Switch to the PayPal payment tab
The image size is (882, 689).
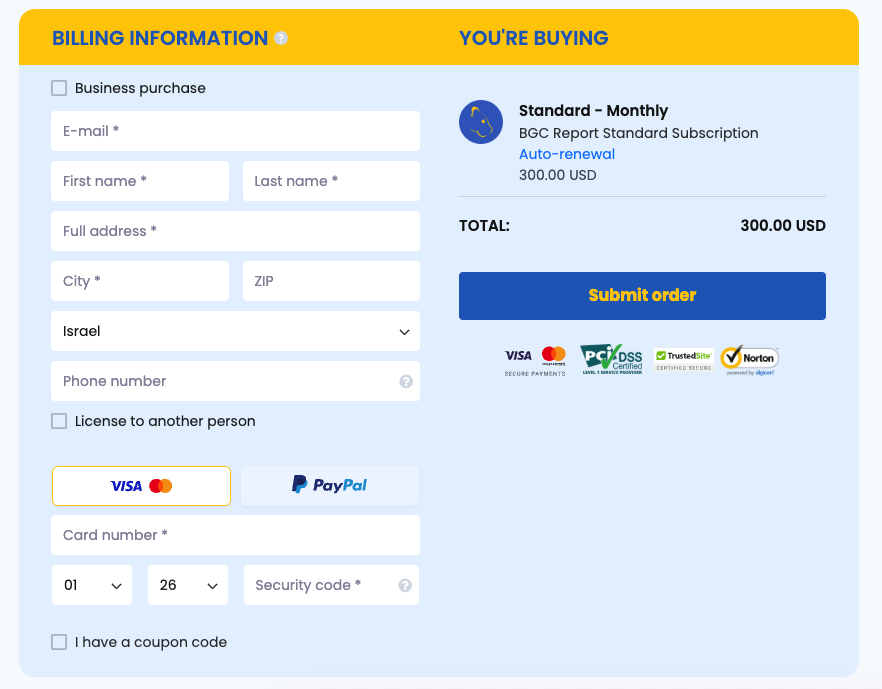330,486
